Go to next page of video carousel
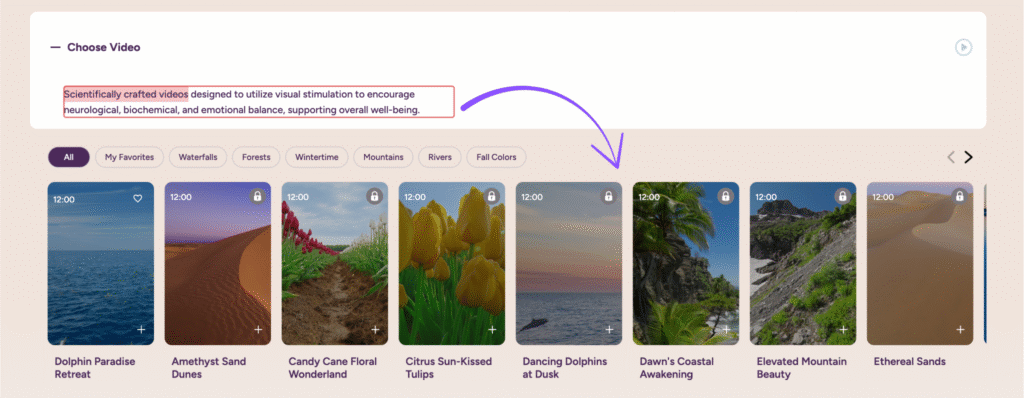1024x398 pixels. 968,157
